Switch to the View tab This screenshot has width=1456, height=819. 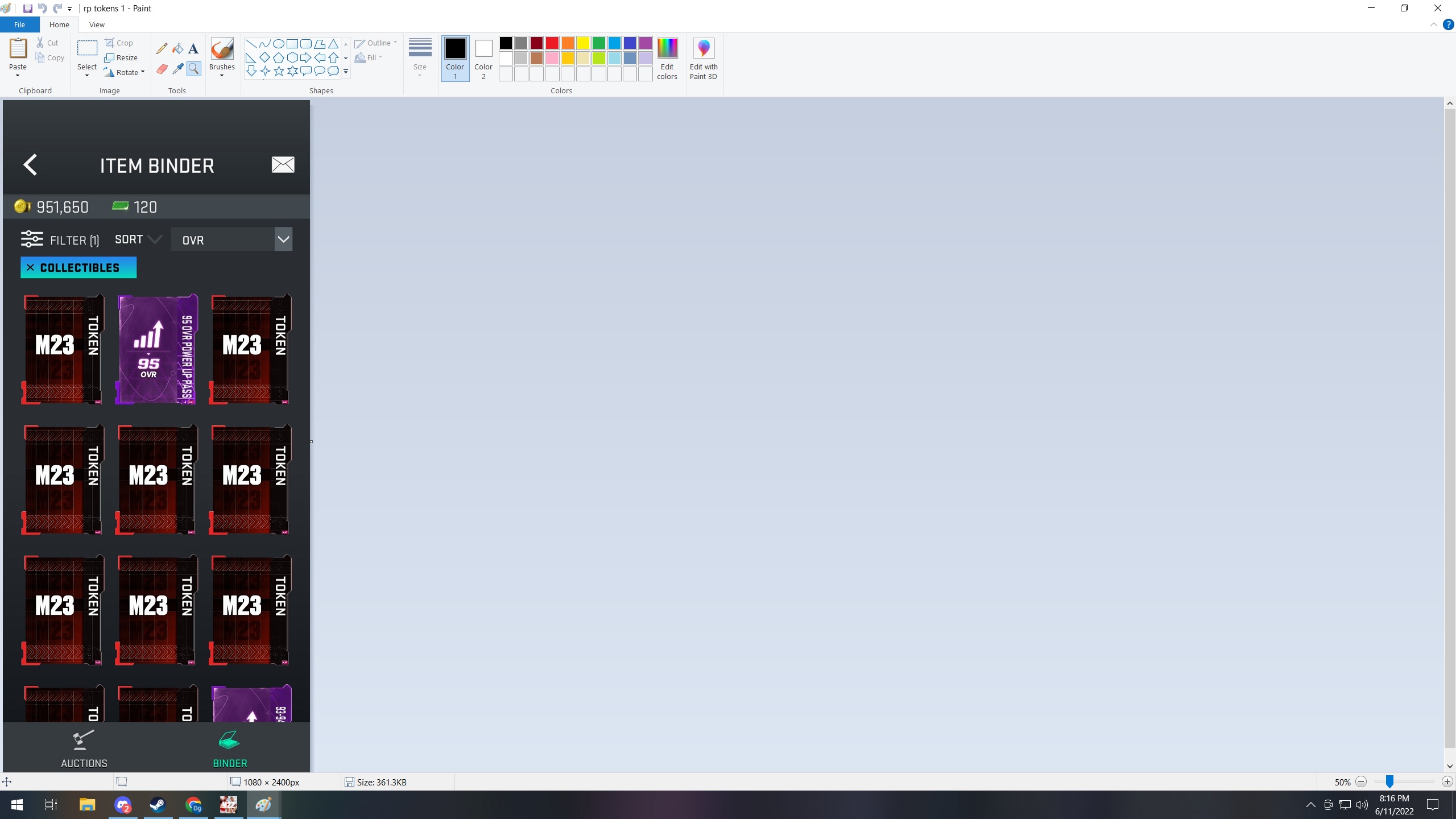pyautogui.click(x=97, y=25)
